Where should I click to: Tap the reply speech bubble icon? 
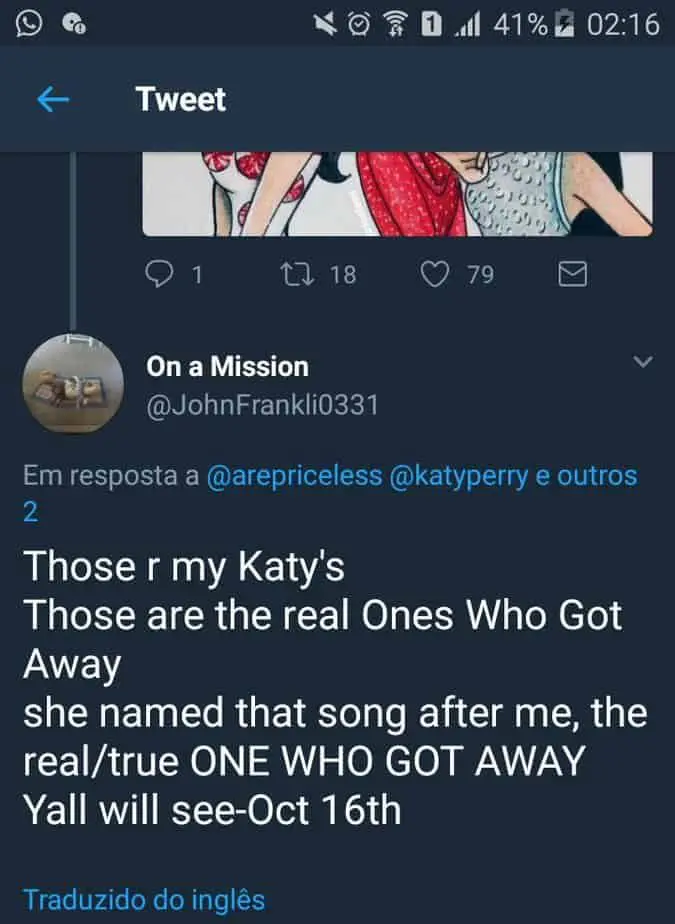[161, 273]
